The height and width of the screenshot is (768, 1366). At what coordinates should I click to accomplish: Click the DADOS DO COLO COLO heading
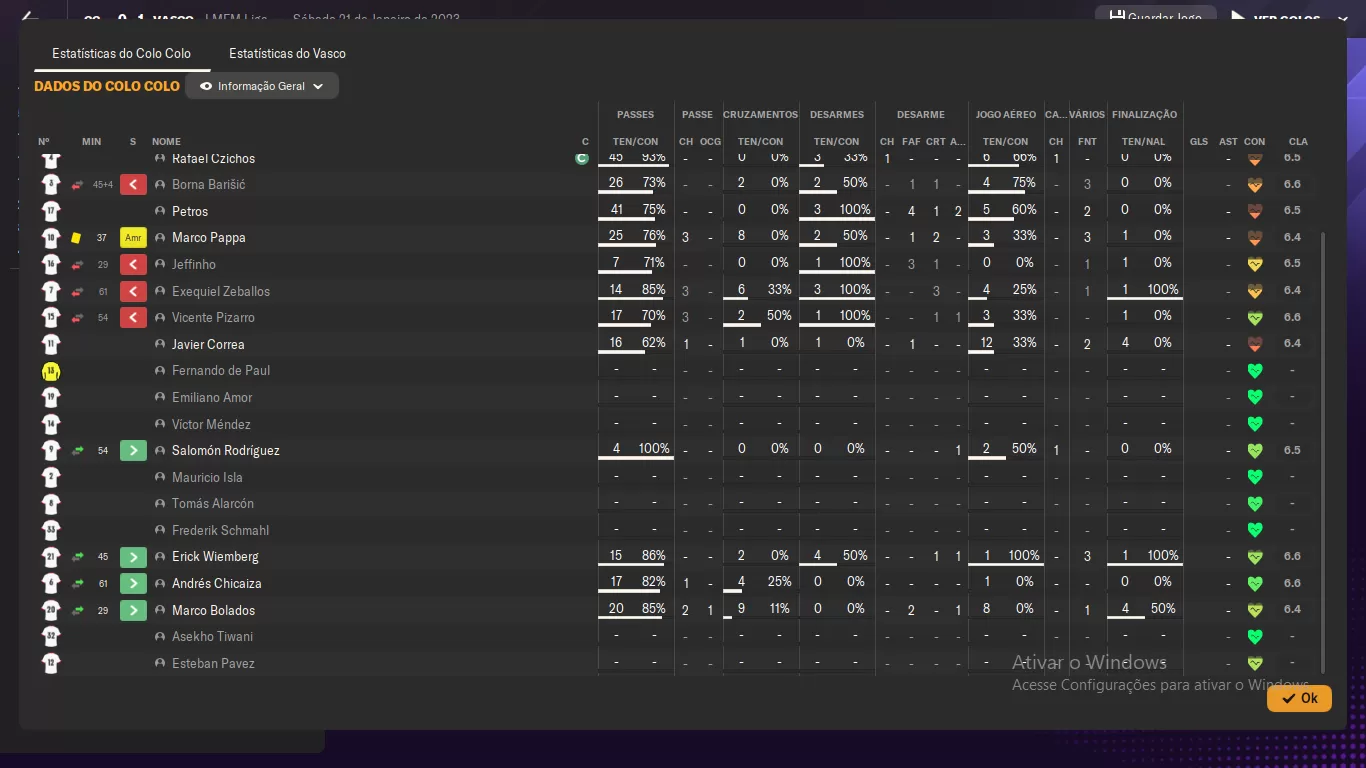[x=107, y=86]
